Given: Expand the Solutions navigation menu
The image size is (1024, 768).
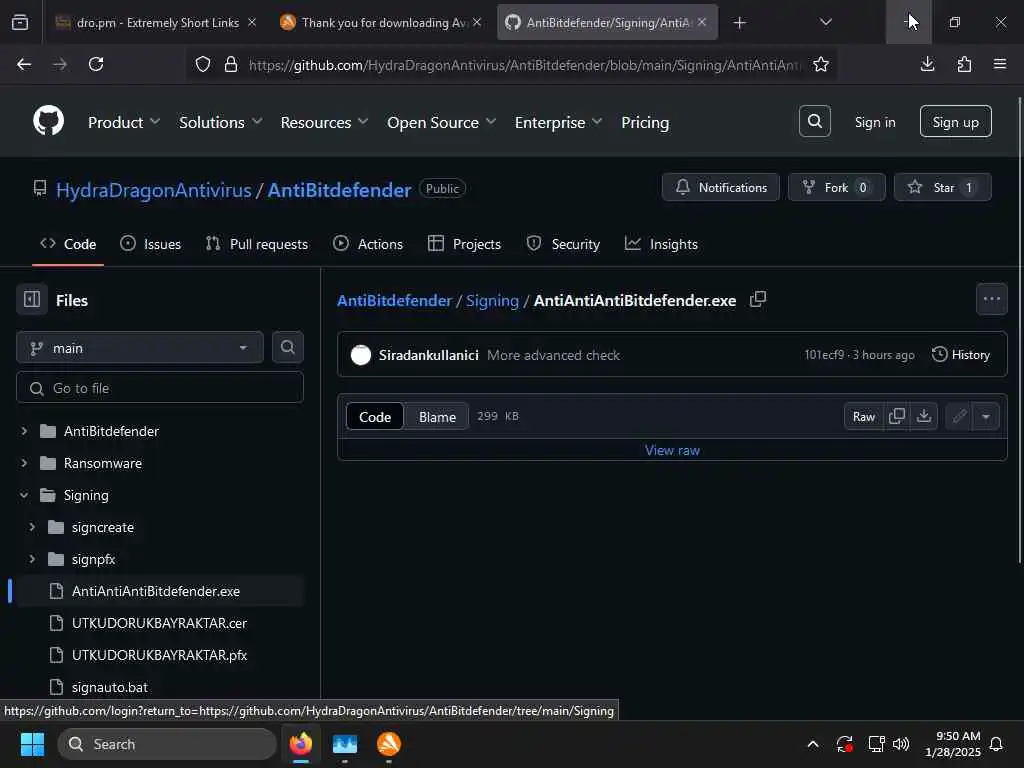Looking at the screenshot, I should (220, 122).
